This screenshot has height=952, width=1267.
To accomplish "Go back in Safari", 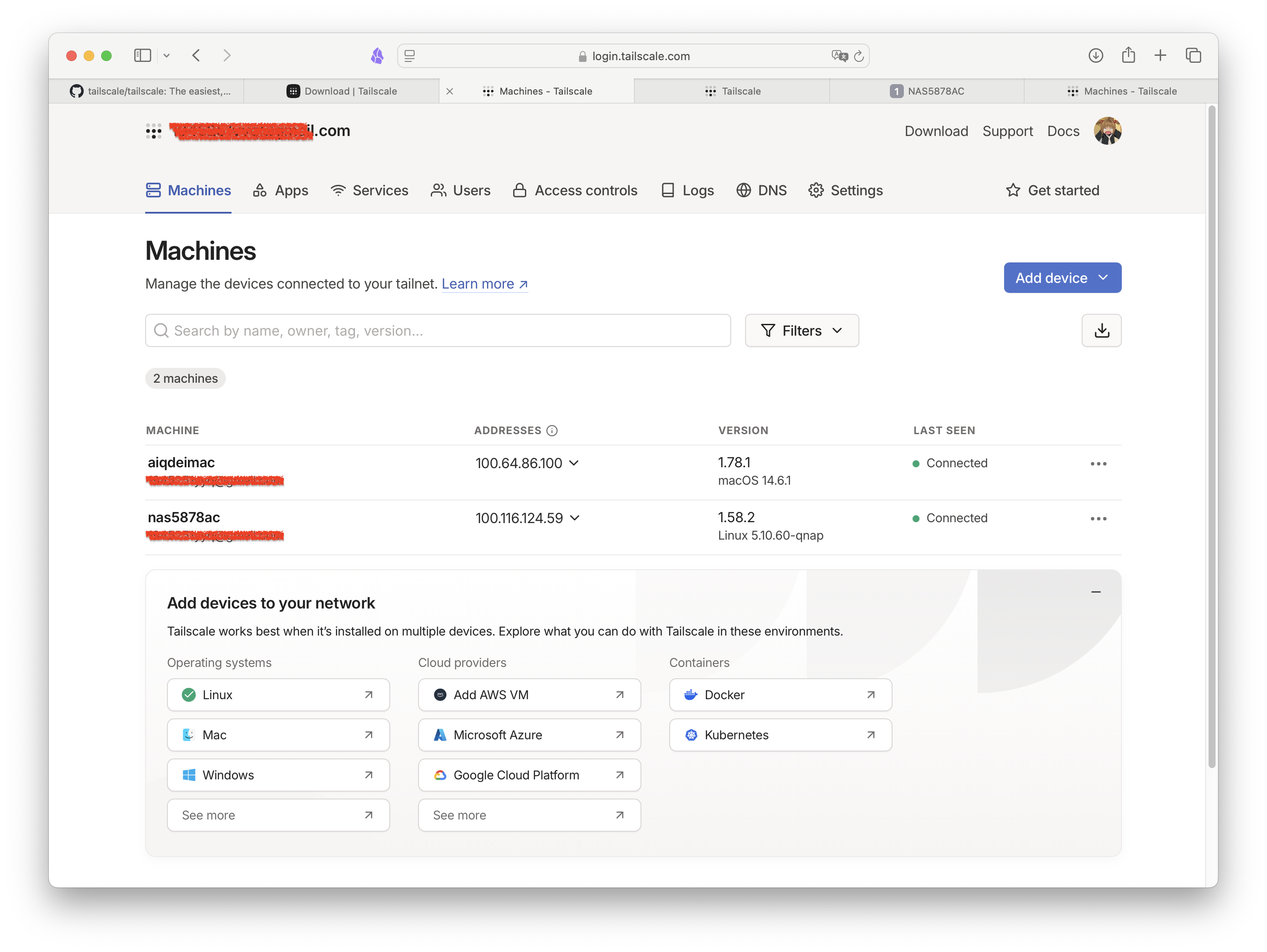I will [x=197, y=55].
